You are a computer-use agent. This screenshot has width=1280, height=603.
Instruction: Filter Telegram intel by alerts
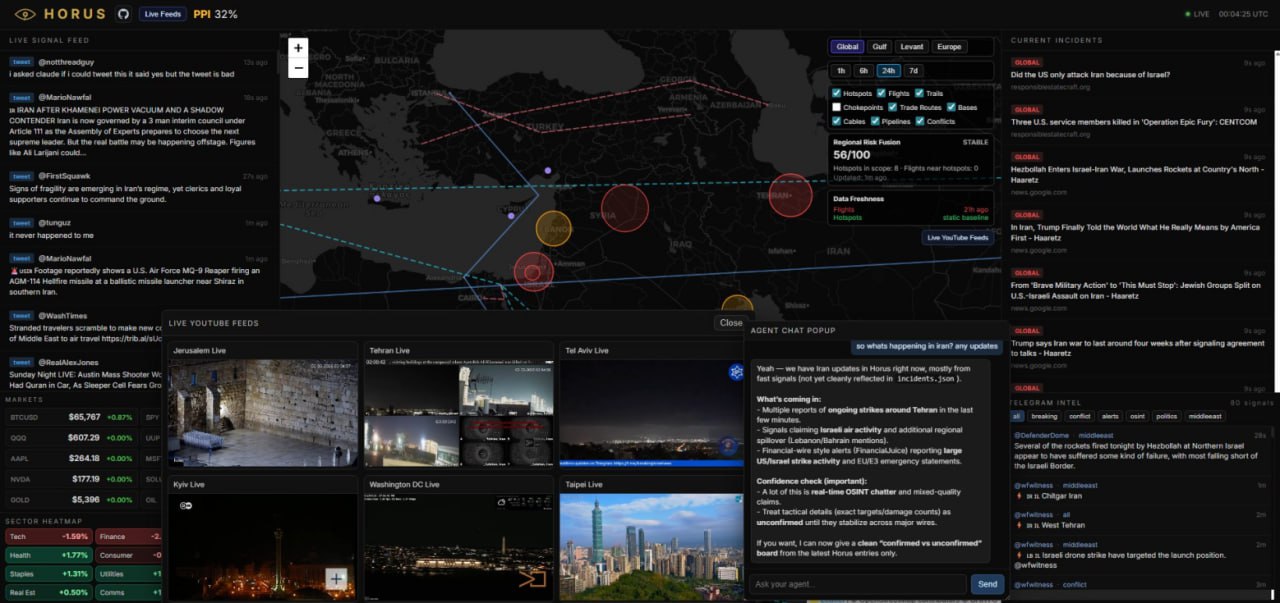(x=1110, y=416)
